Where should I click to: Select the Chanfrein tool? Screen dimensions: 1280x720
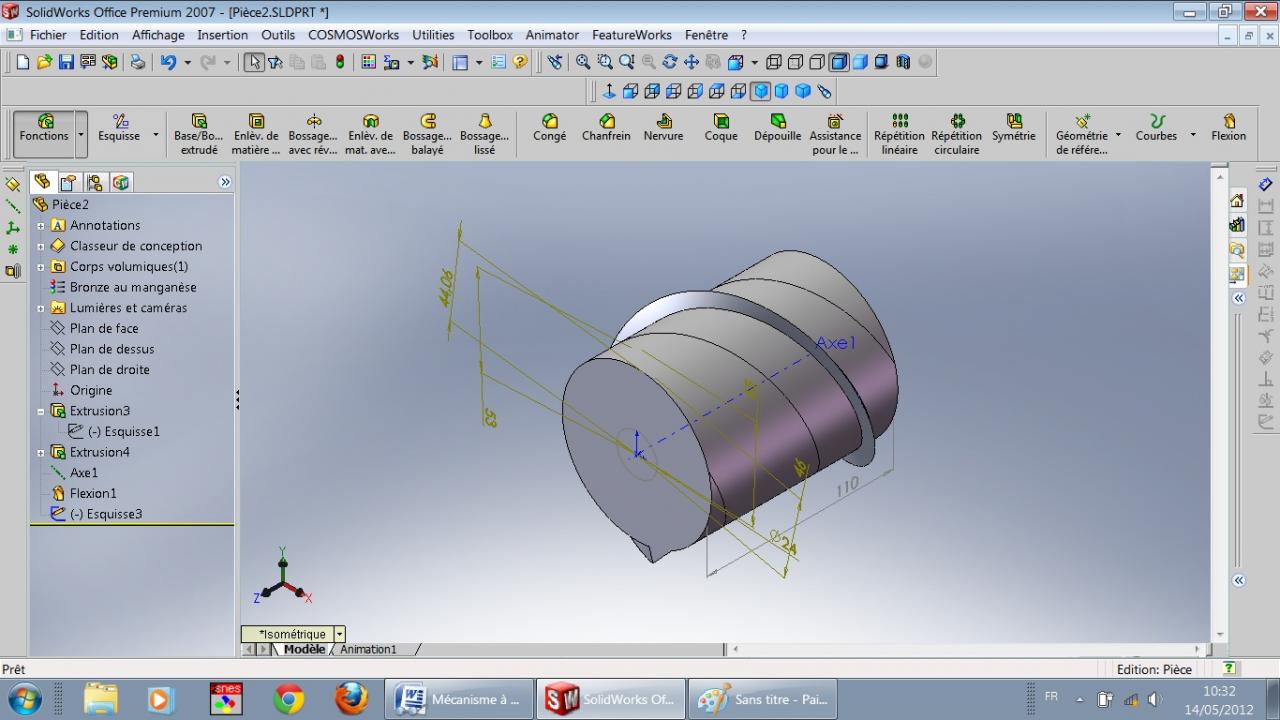[x=606, y=128]
